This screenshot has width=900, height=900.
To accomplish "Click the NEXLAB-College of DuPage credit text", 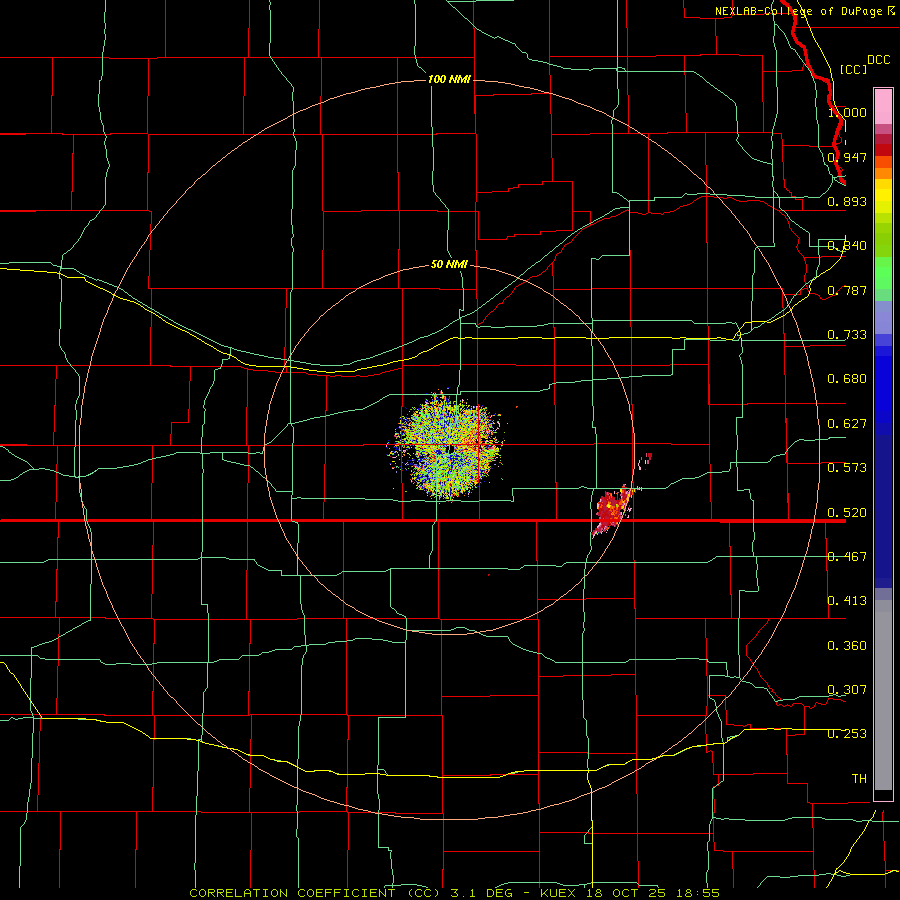I will pos(798,11).
